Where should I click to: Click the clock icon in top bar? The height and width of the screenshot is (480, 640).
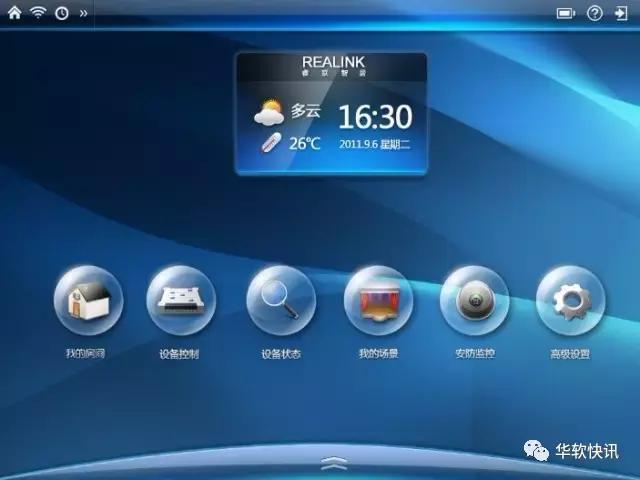(62, 13)
